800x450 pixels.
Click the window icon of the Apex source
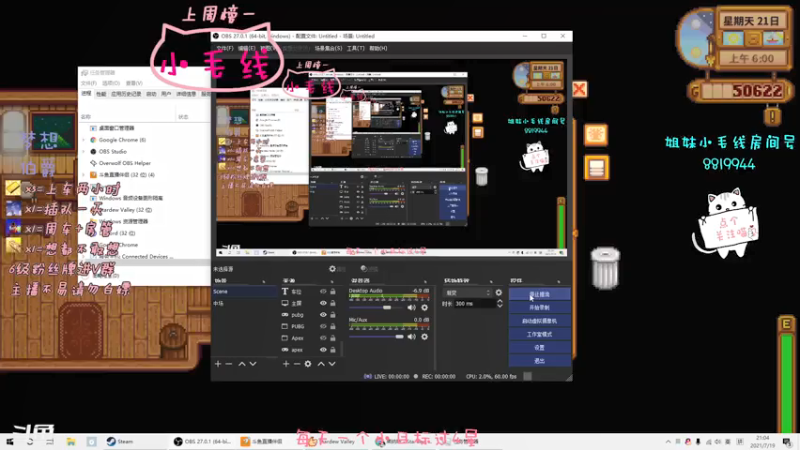click(x=285, y=338)
